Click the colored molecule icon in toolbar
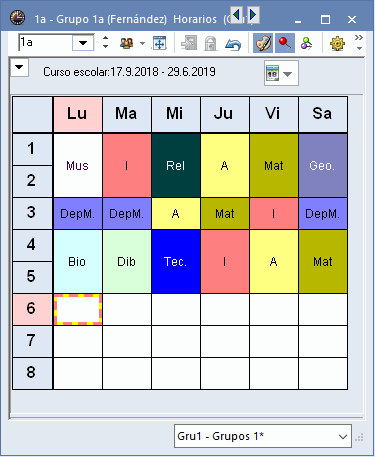 point(306,44)
